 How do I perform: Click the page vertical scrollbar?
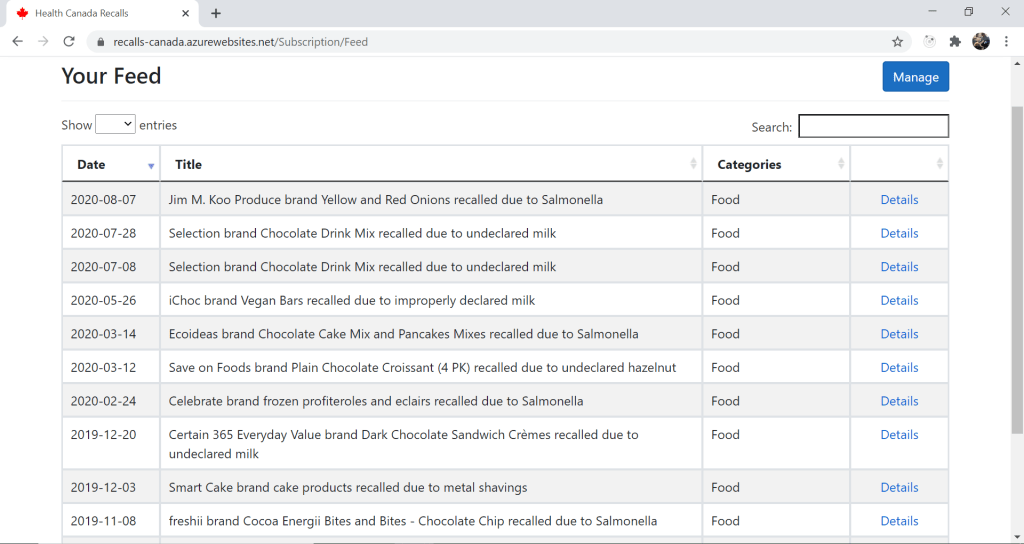(1017, 270)
